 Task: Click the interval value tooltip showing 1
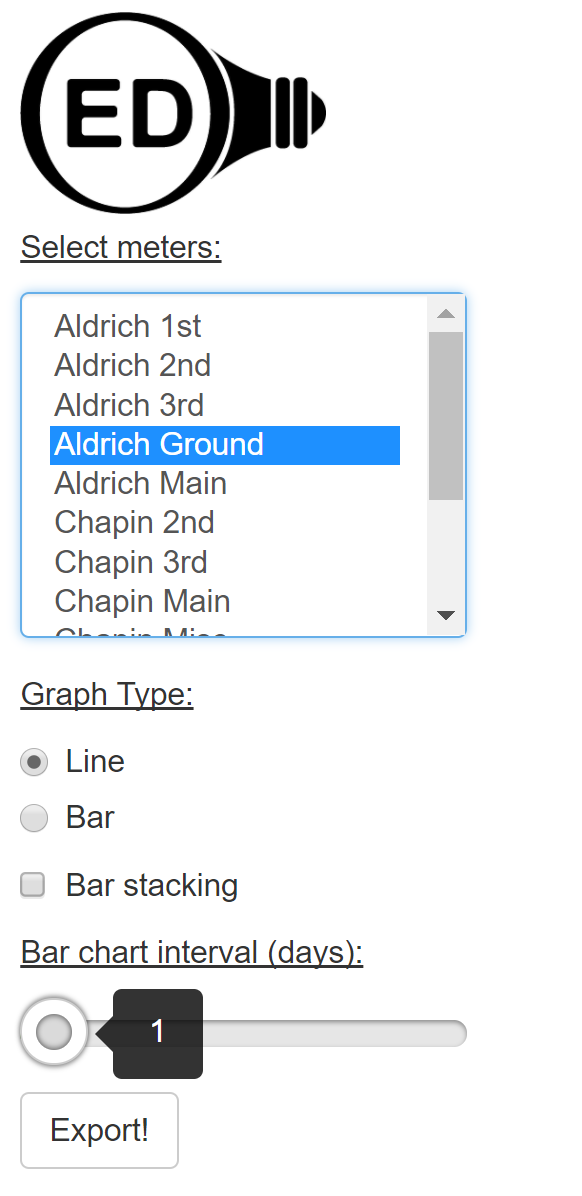(157, 1033)
